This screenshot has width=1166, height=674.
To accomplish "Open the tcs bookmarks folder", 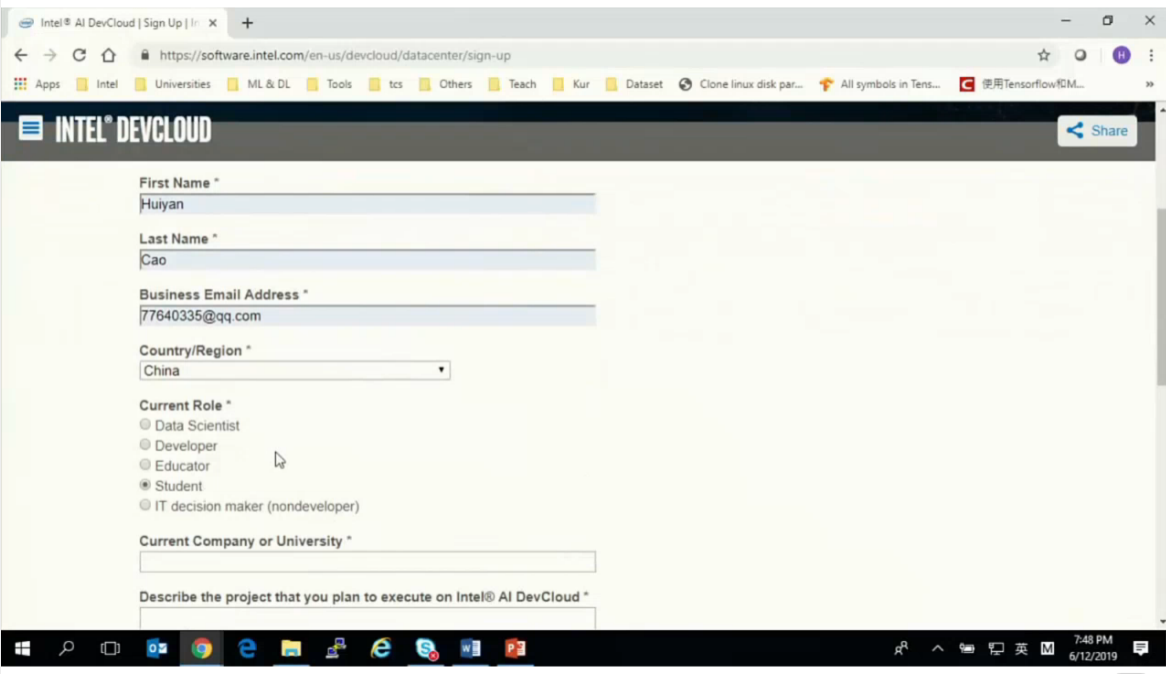I will pyautogui.click(x=386, y=84).
